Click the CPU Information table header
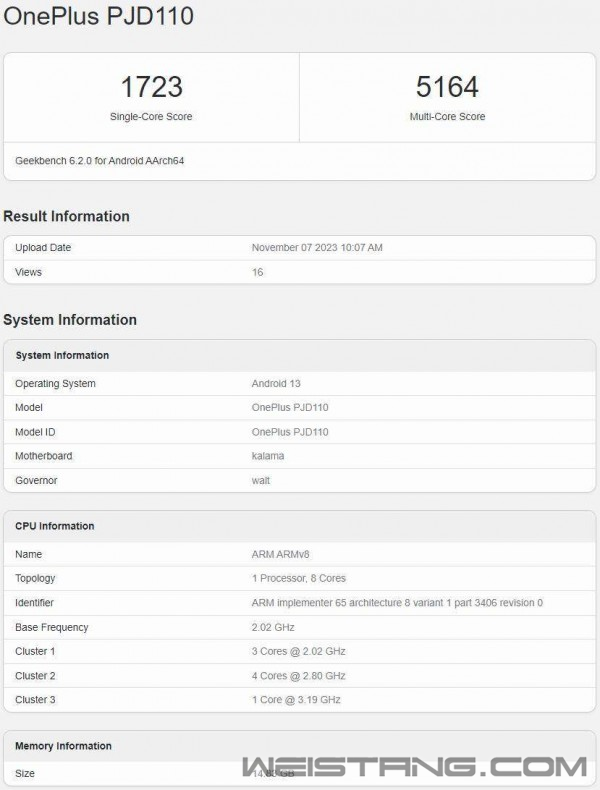 click(54, 526)
